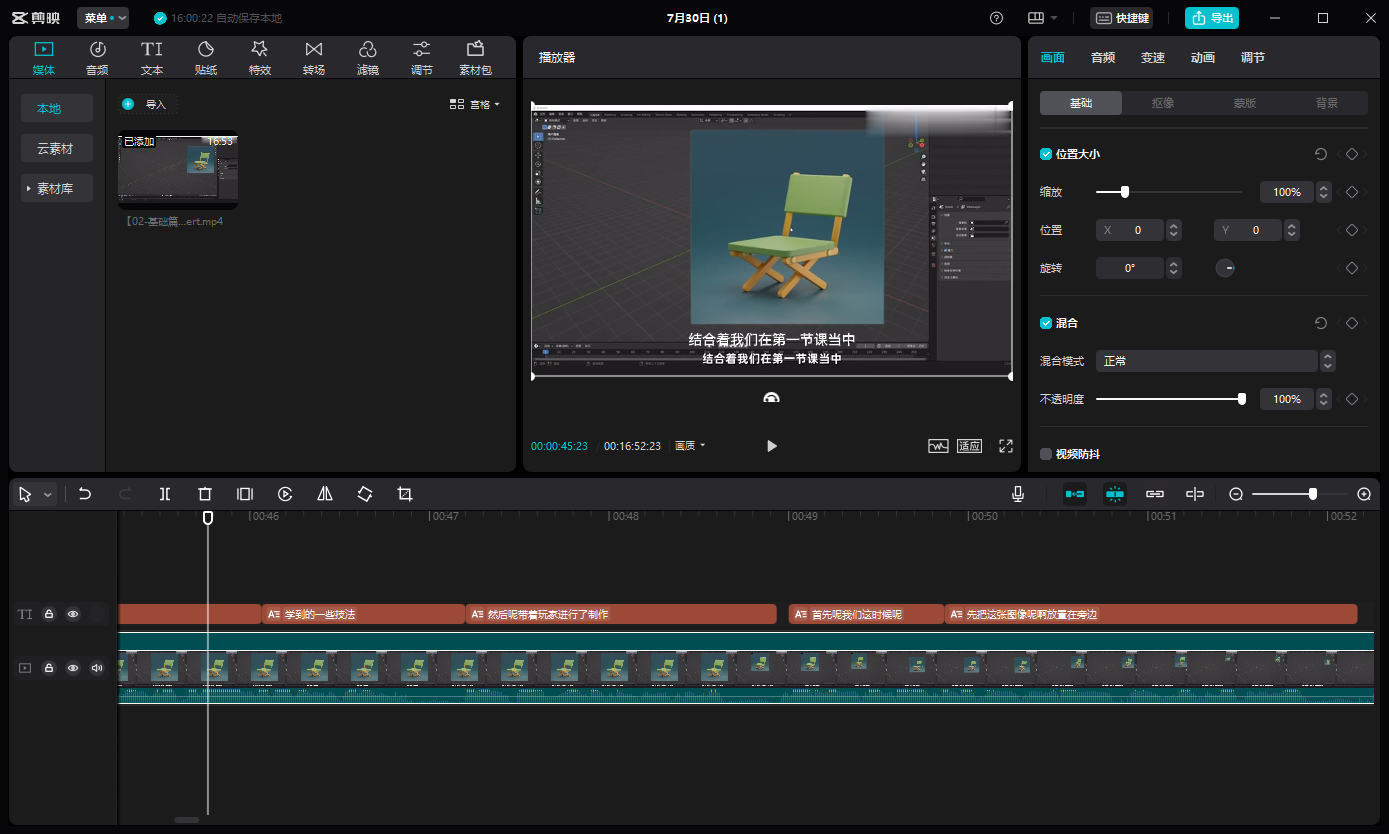
Task: Open the 混合模式 dropdown showing 正常
Action: 1206,361
